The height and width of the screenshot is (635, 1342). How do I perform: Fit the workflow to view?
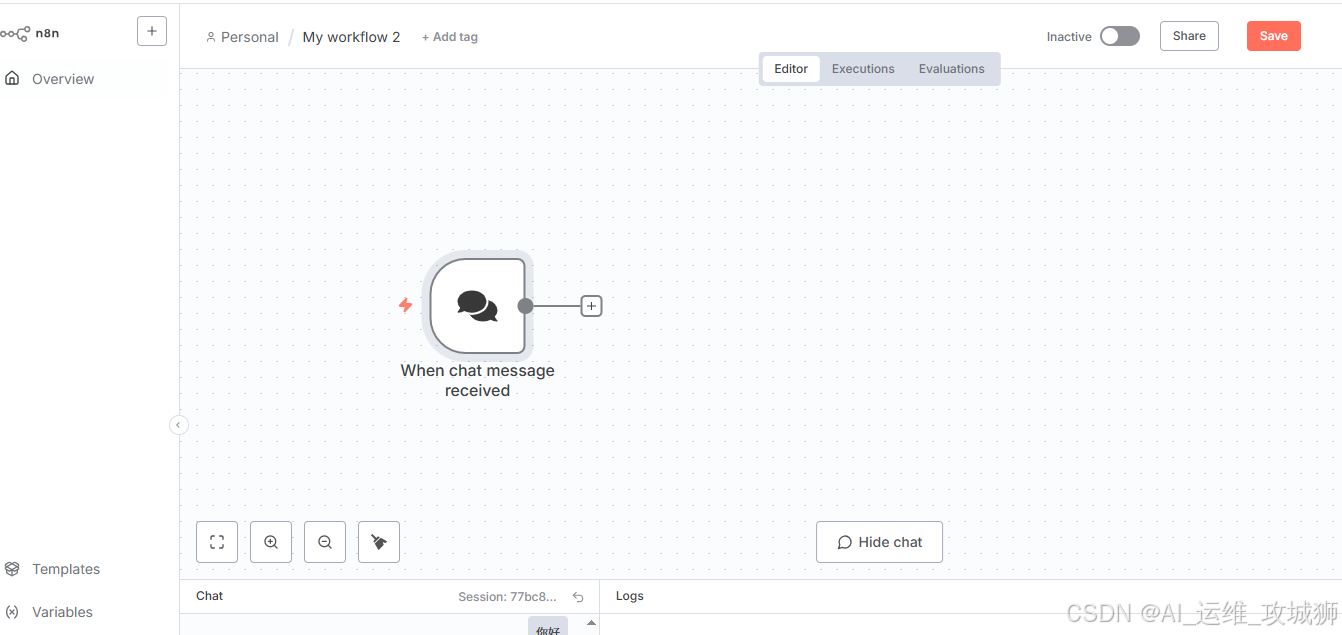point(217,542)
